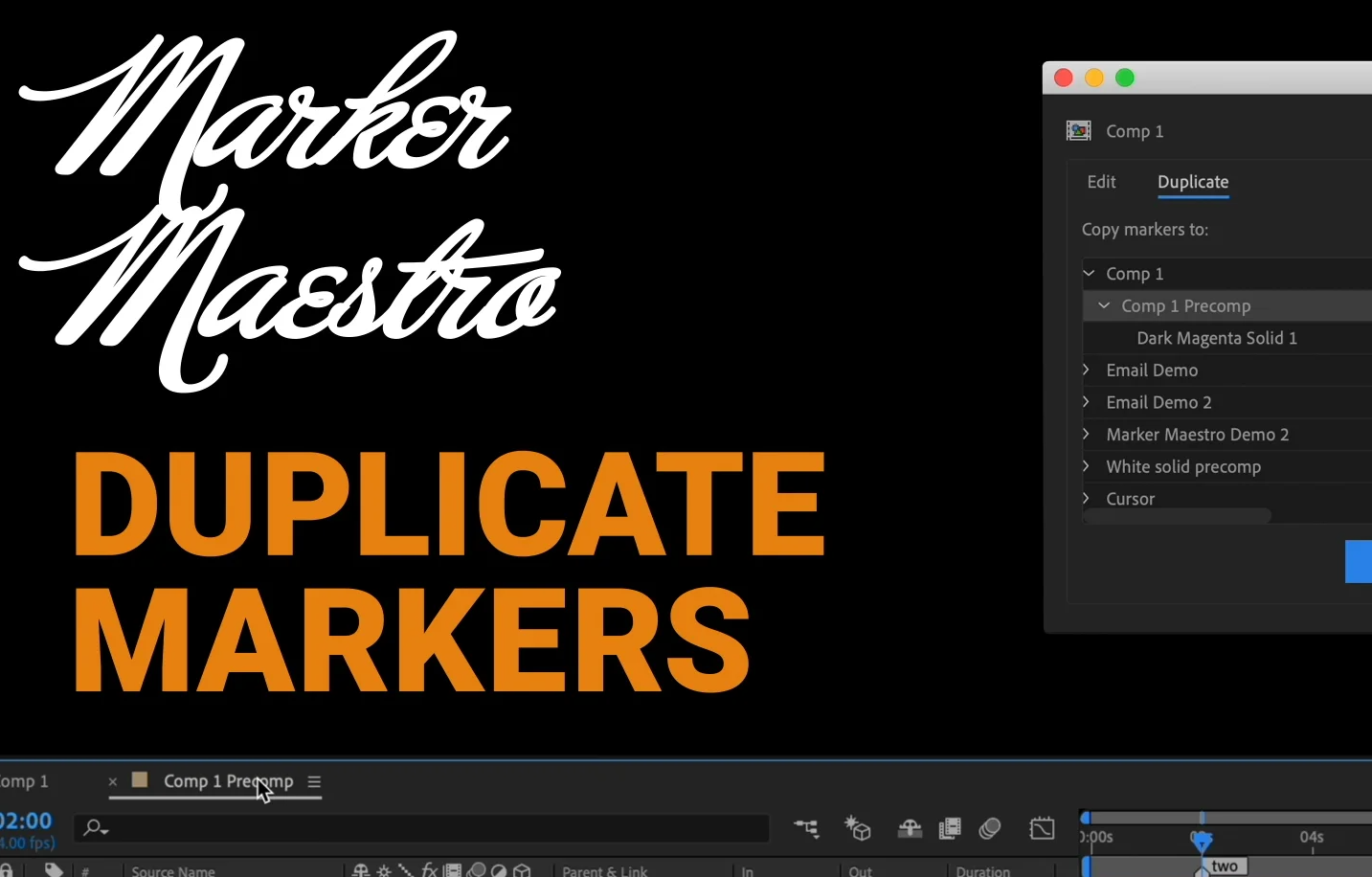Image resolution: width=1372 pixels, height=877 pixels.
Task: Enable the Frame Blending timeline icon
Action: click(x=950, y=828)
